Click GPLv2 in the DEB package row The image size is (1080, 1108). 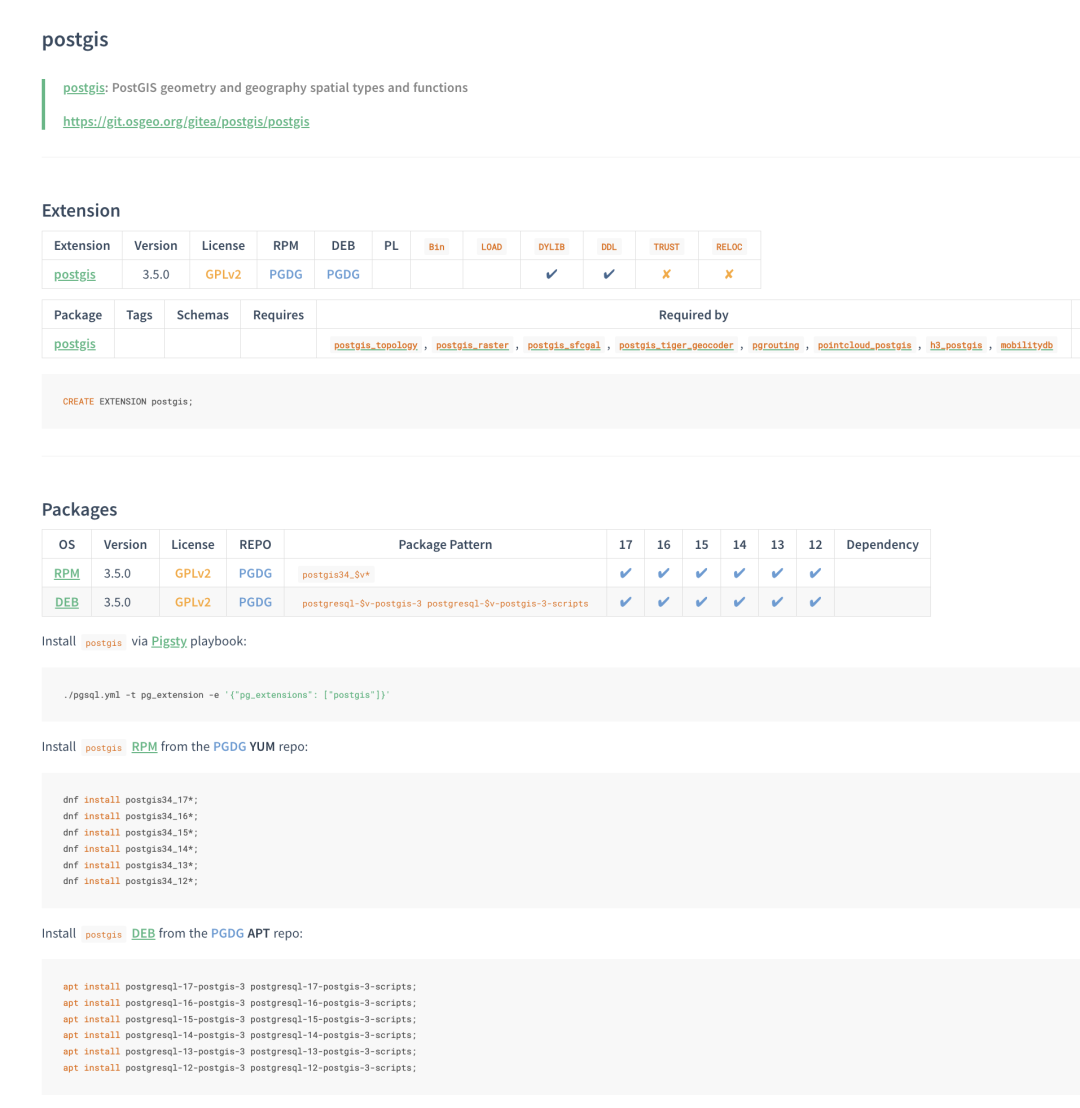click(192, 602)
